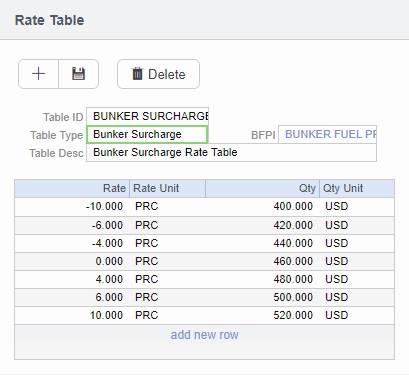Click the plus icon to add new table

[38, 74]
